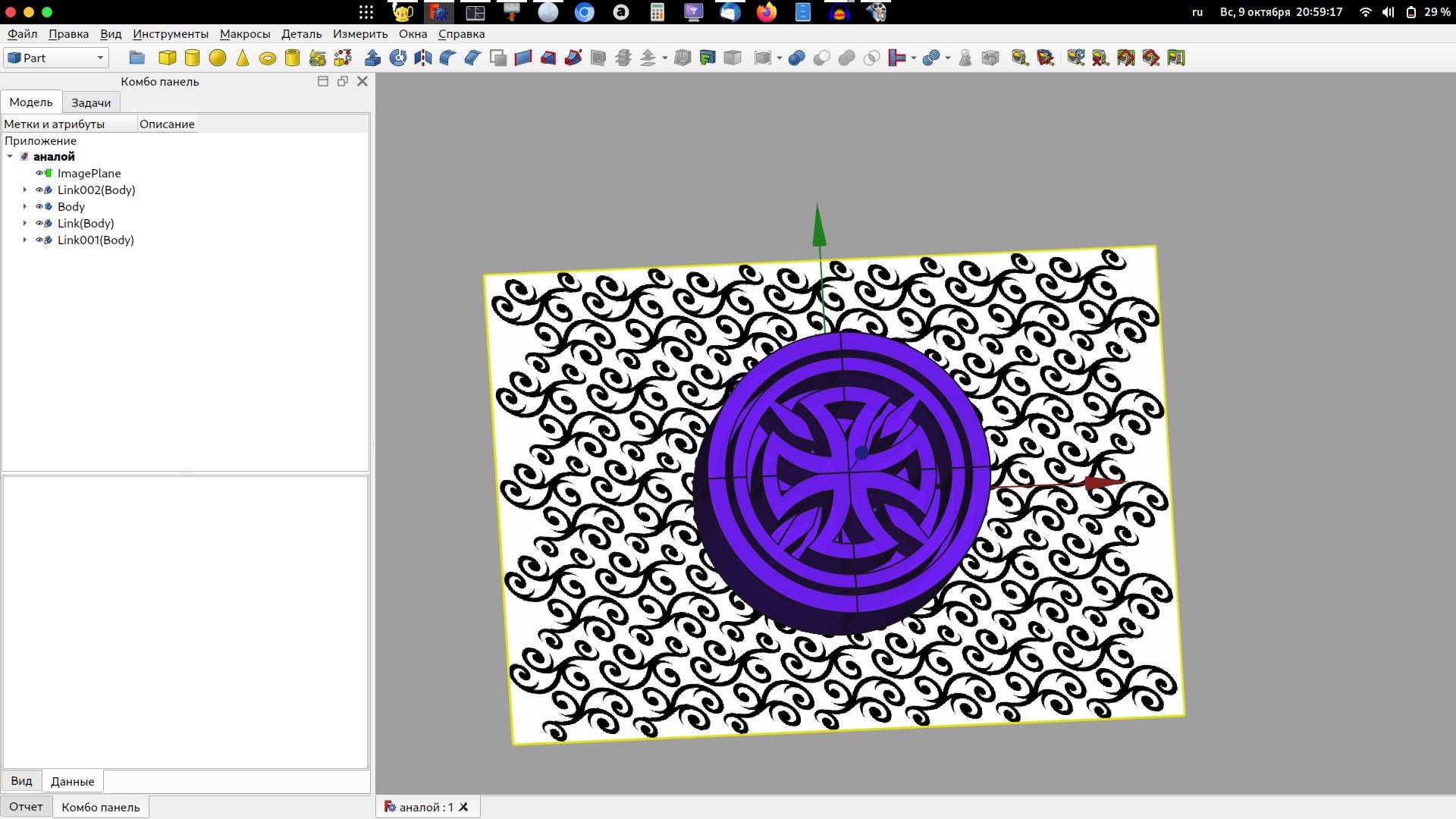Open the Макросы menu
Viewport: 1456px width, 819px height.
(x=244, y=33)
